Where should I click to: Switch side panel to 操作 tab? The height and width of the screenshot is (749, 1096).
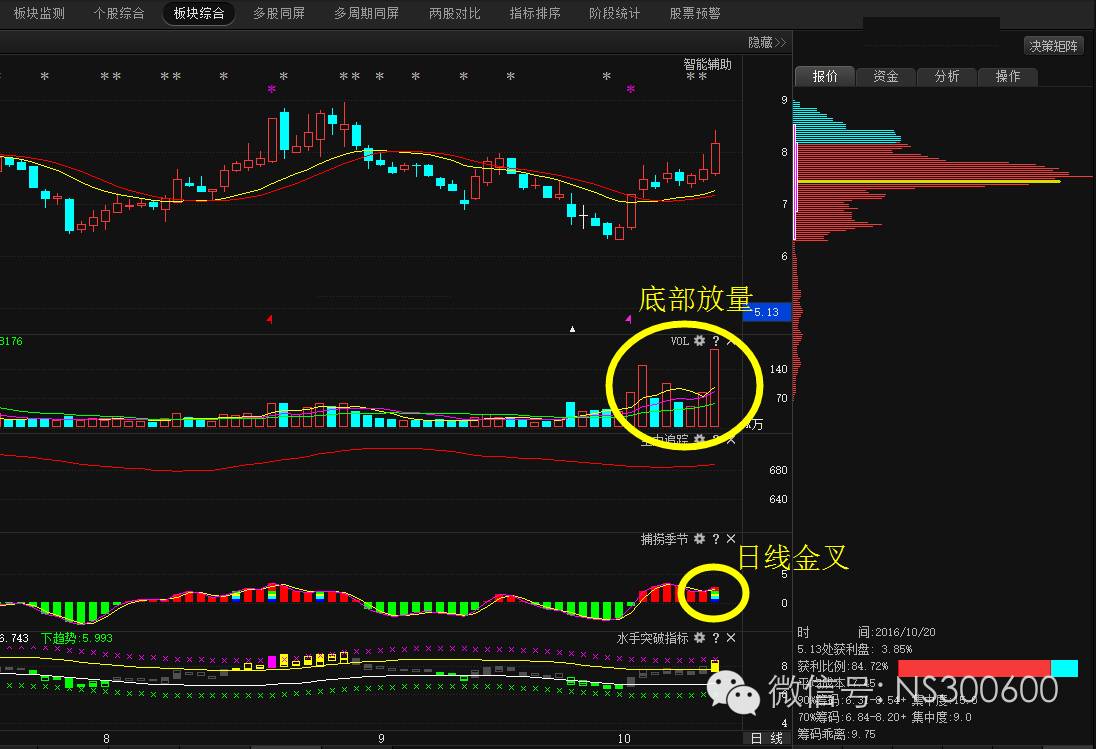point(1007,76)
